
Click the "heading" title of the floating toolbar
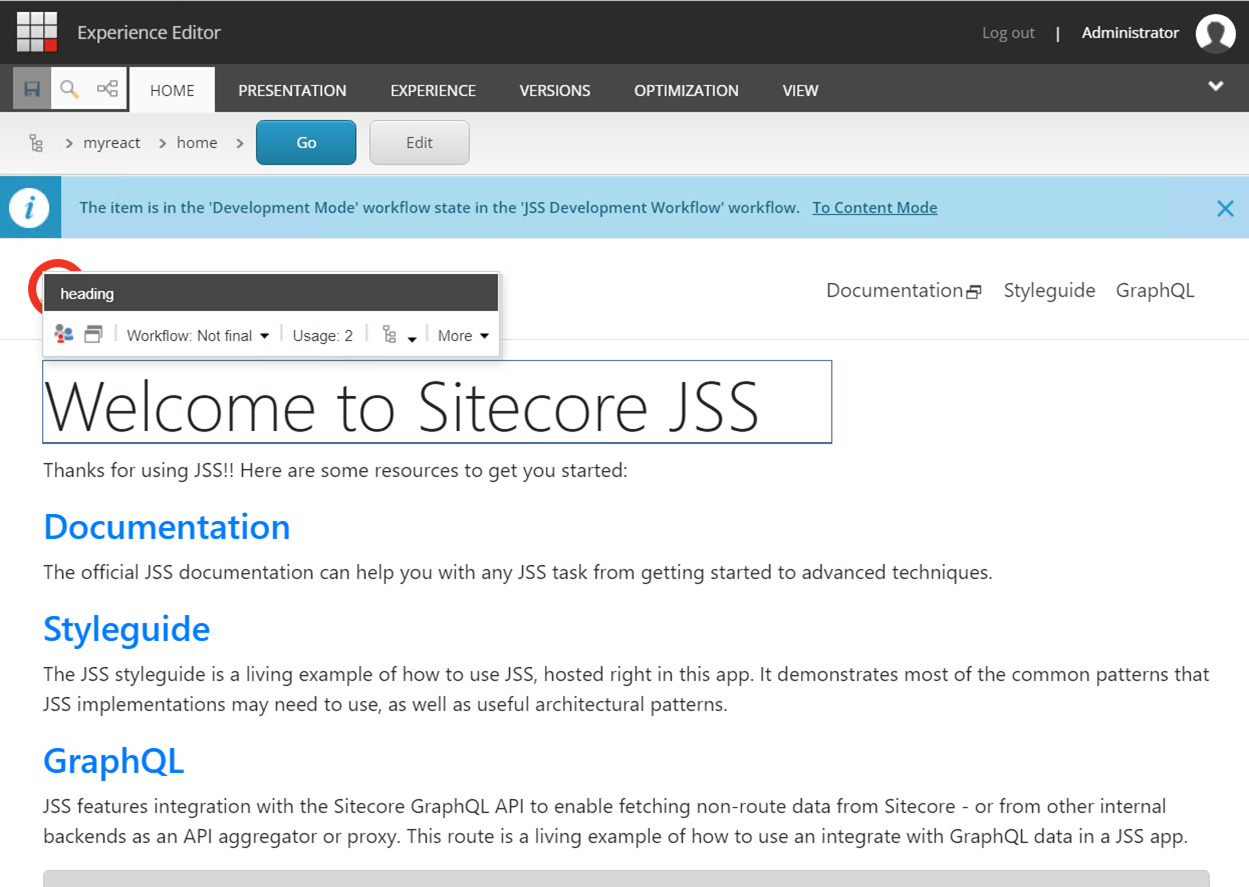click(x=87, y=294)
